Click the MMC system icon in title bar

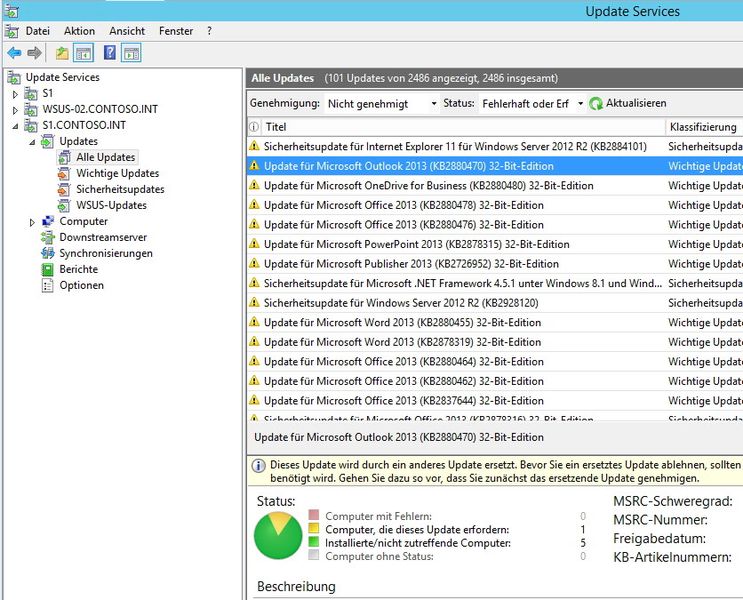(x=11, y=11)
